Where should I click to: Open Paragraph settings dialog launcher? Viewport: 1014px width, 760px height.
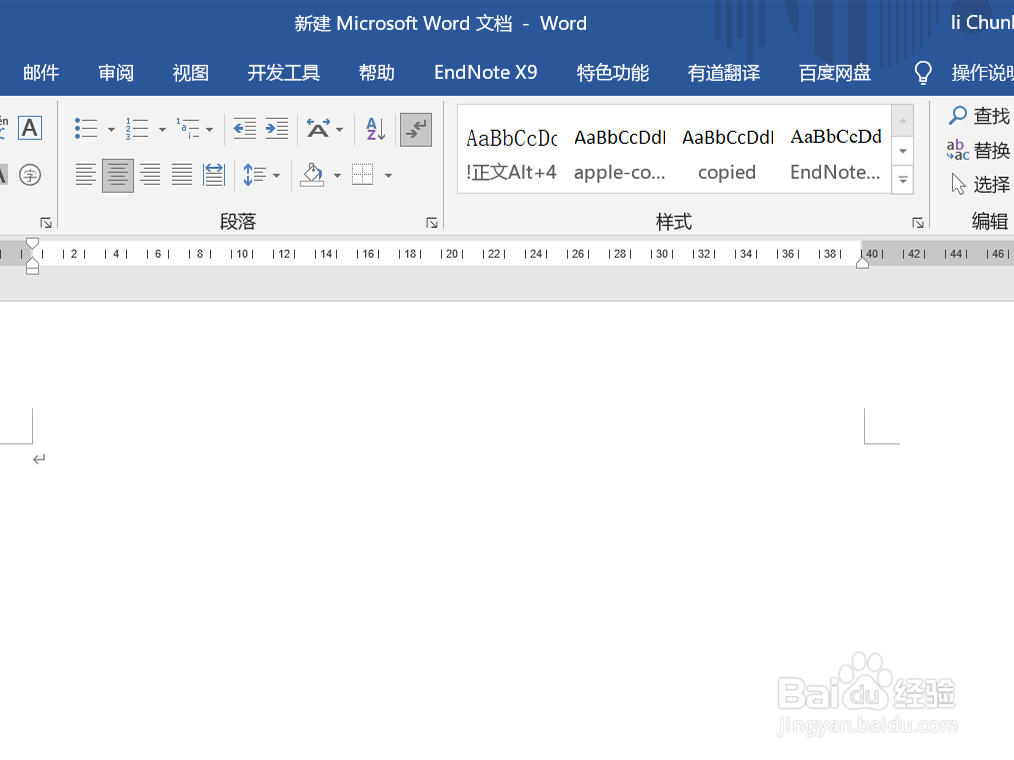[432, 223]
